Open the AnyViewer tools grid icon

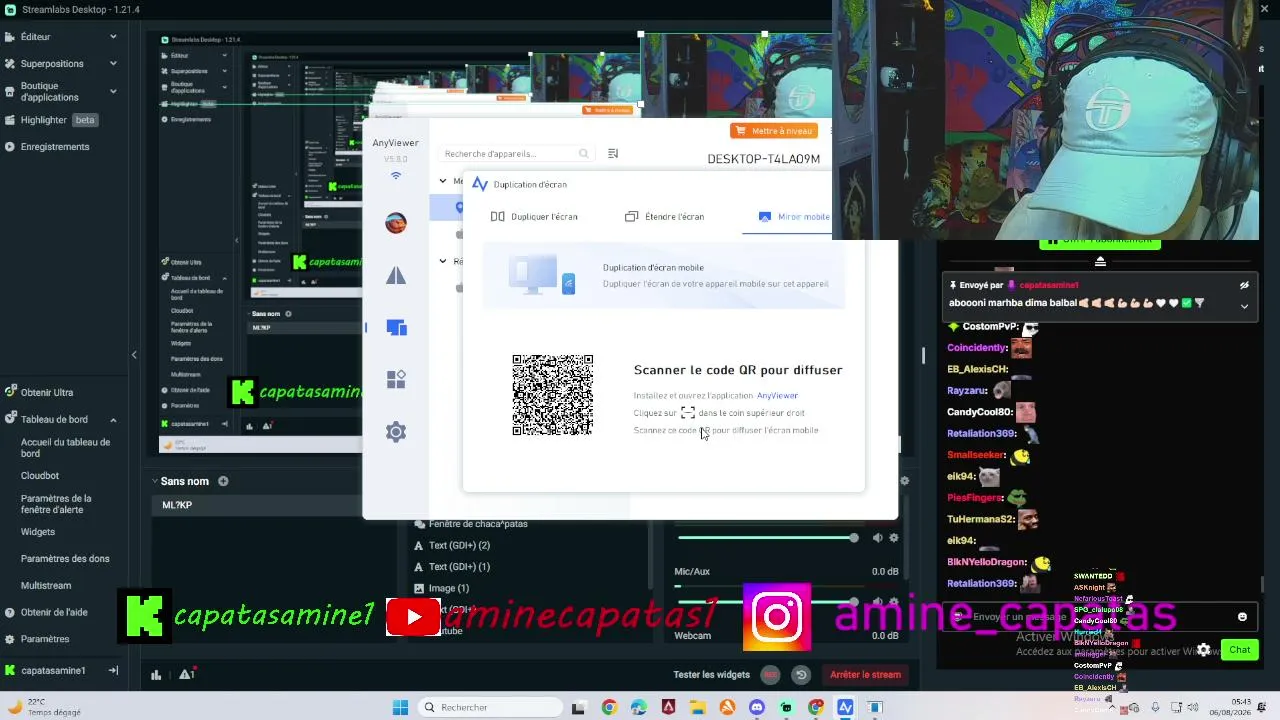click(396, 380)
